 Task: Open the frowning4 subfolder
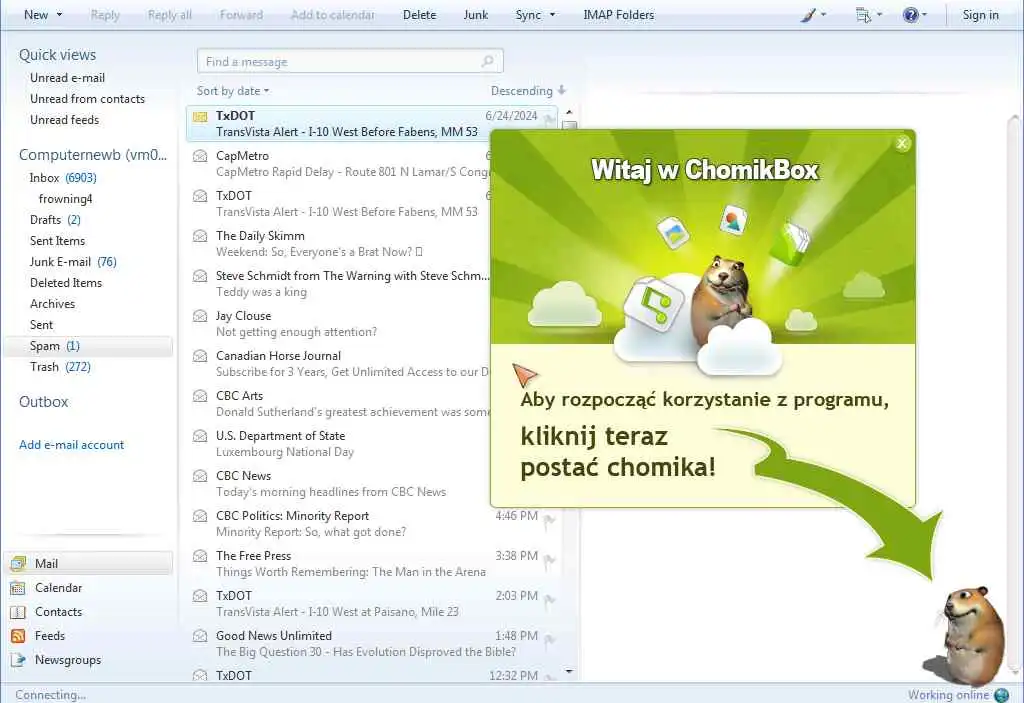click(65, 199)
